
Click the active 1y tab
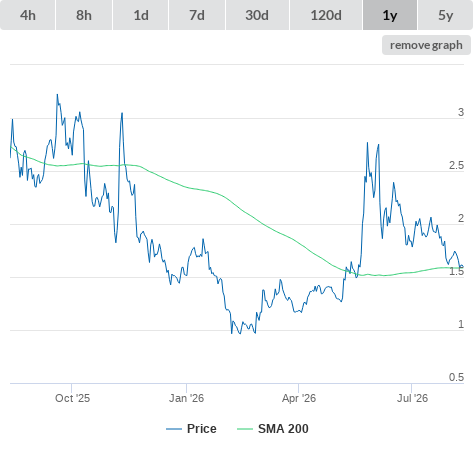390,15
